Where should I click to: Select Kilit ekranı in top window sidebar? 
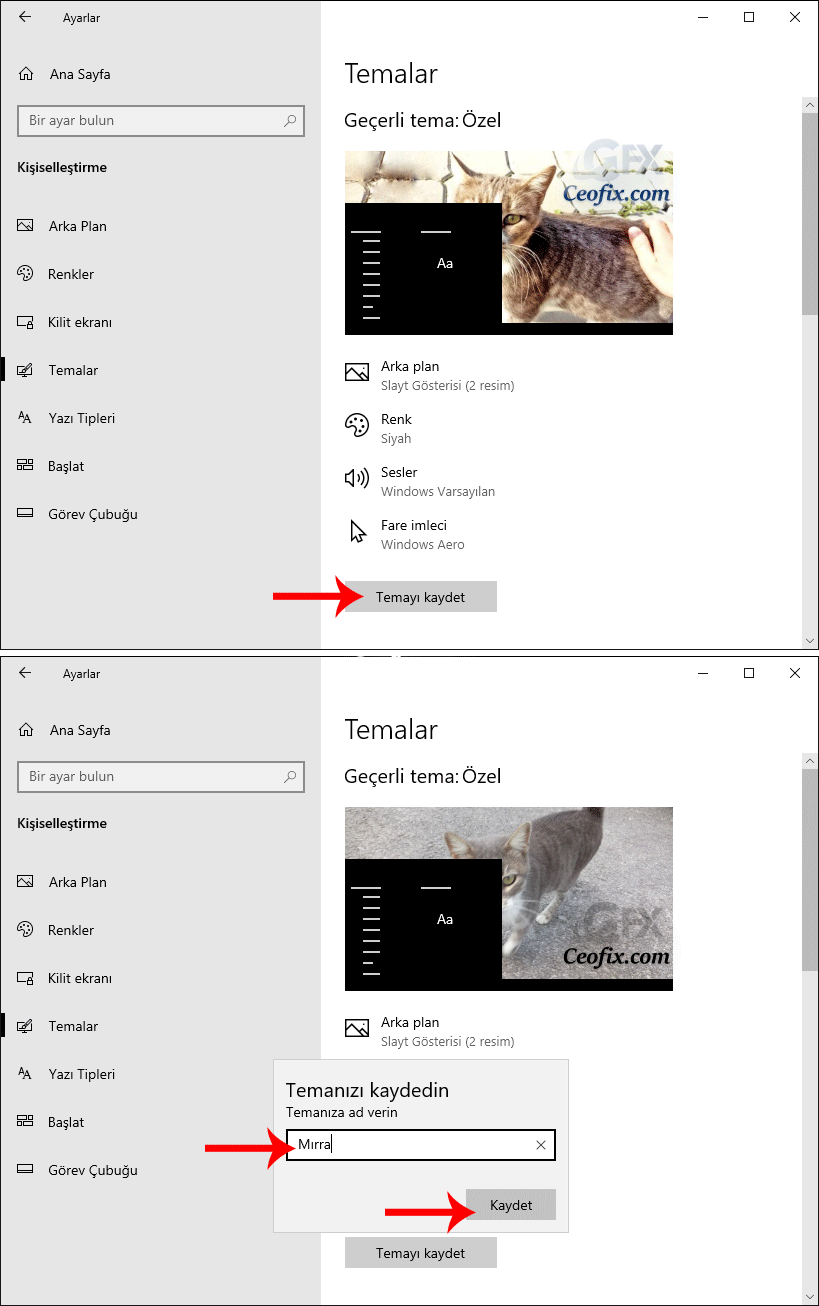[65, 322]
